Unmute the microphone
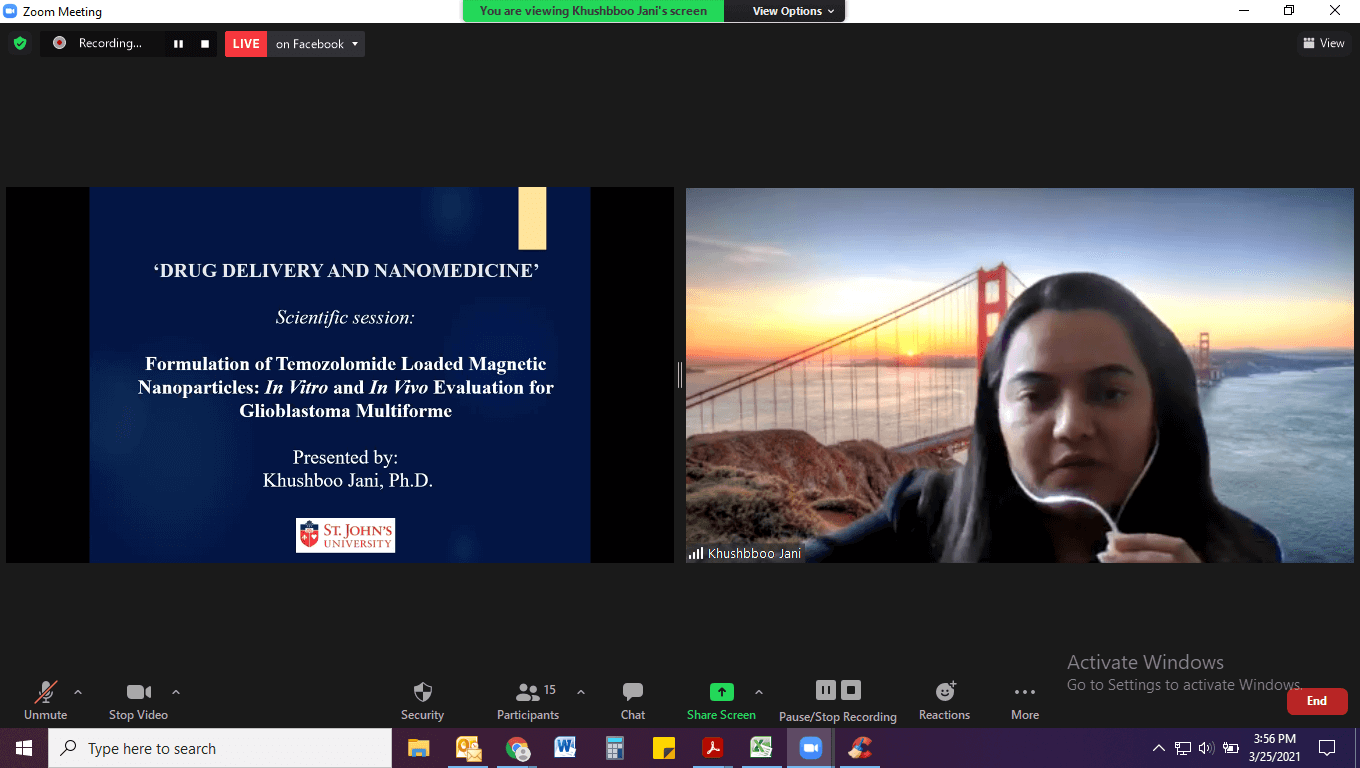Screen dimensions: 1360x768 46,701
